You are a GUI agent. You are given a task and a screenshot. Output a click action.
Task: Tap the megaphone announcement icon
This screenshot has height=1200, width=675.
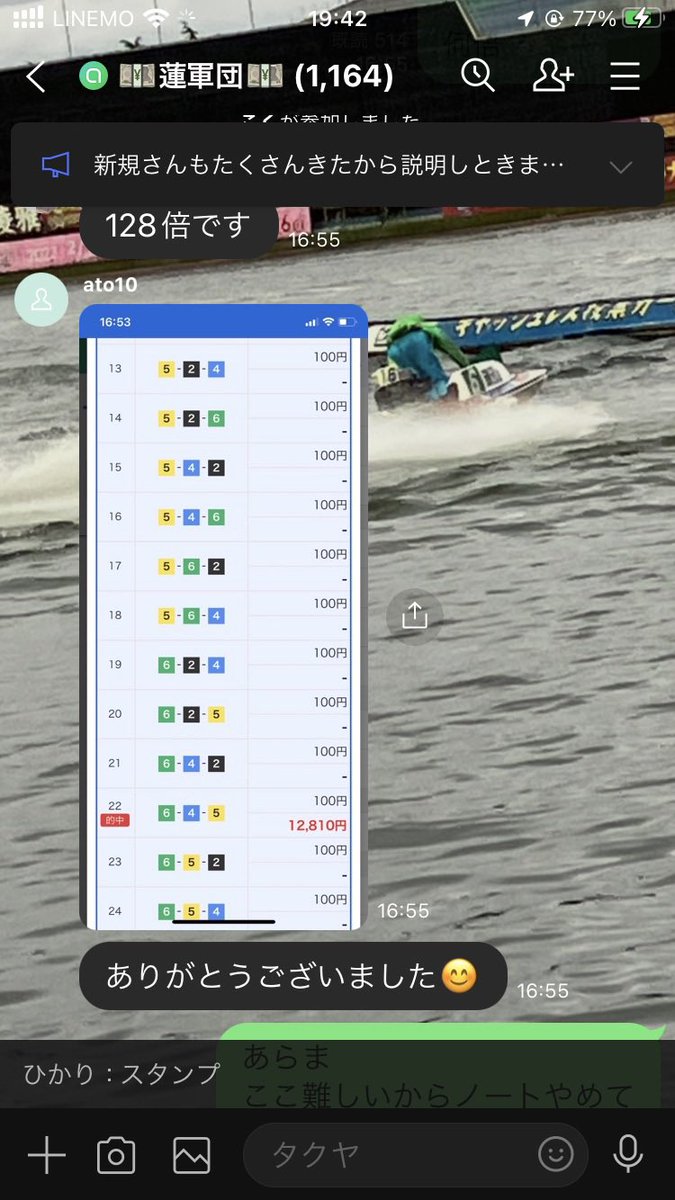pyautogui.click(x=56, y=165)
